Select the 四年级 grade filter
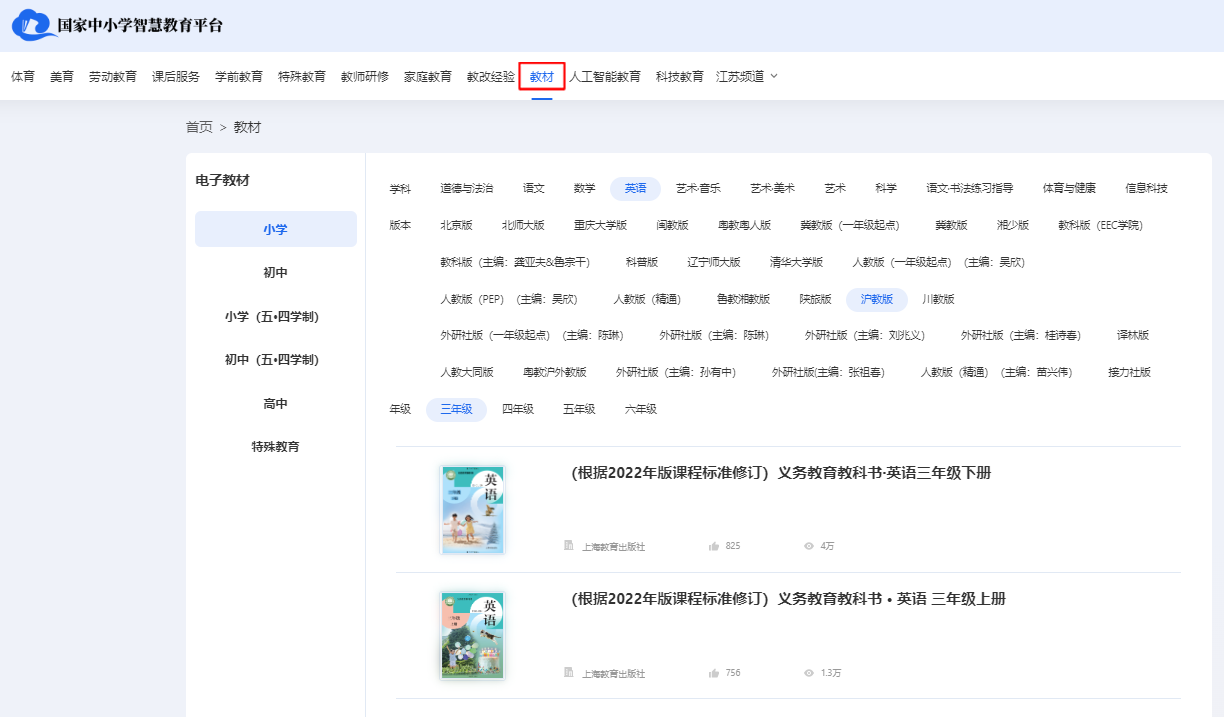 518,409
